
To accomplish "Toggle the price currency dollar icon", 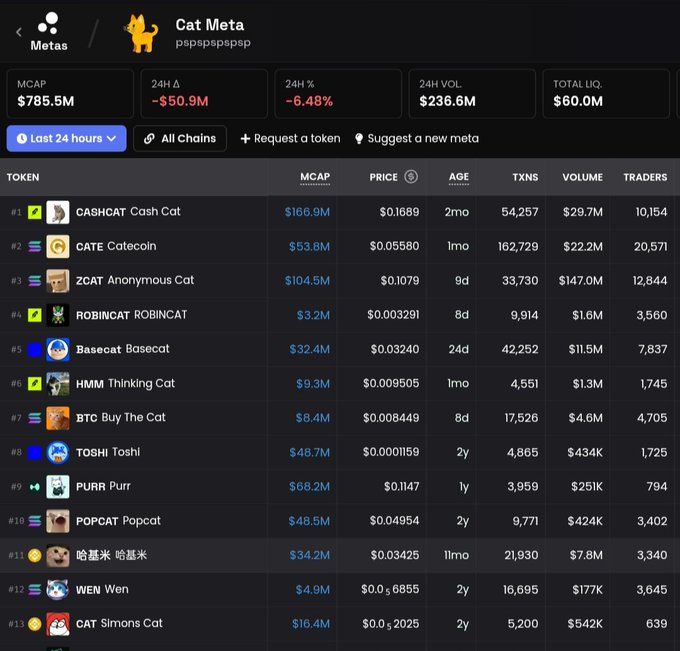I will [x=411, y=177].
